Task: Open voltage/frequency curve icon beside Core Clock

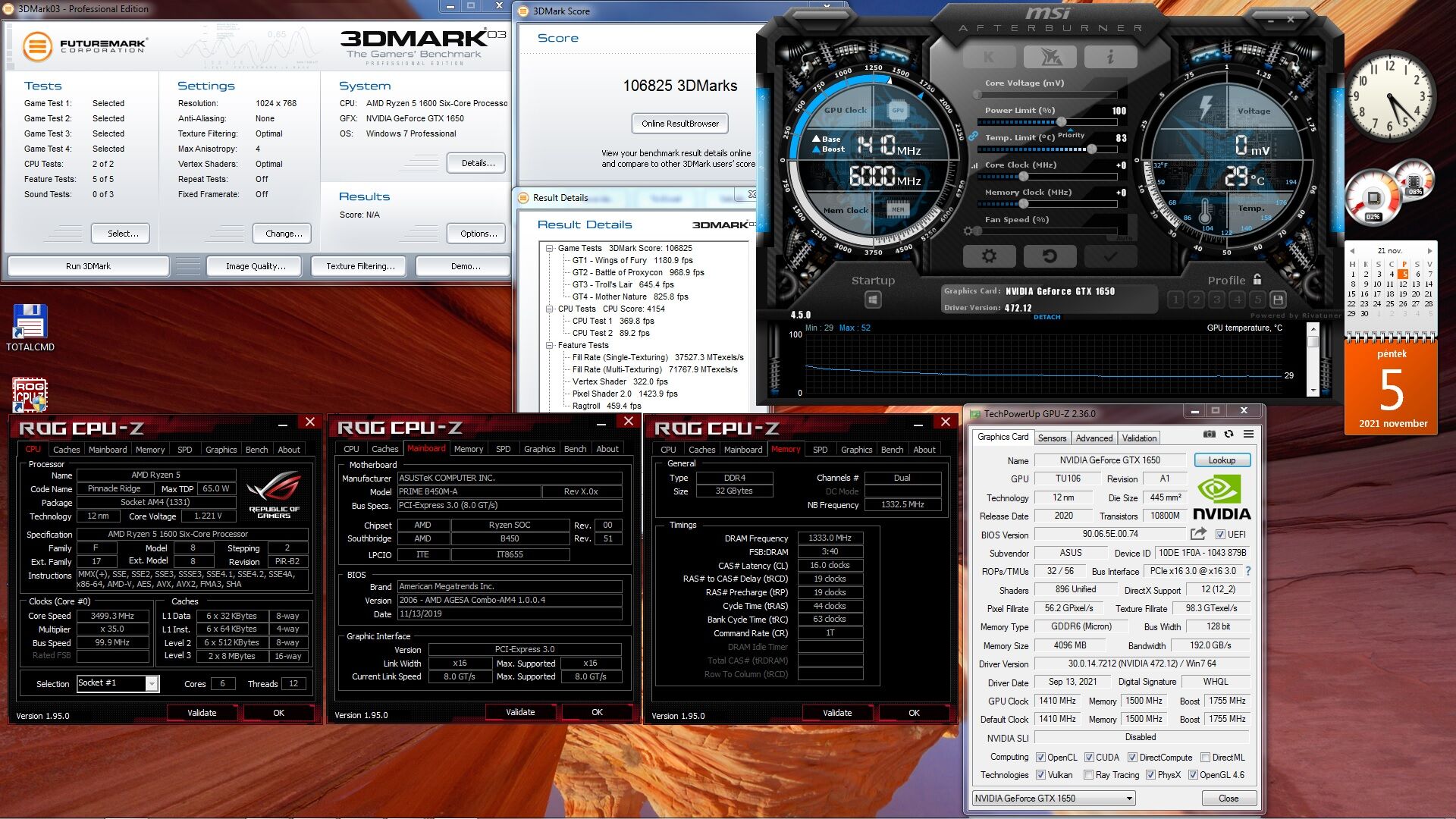Action: [x=974, y=165]
